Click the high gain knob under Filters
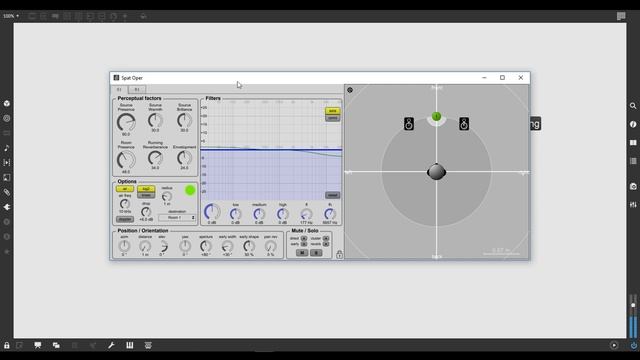Image resolution: width=640 pixels, height=360 pixels. (x=282, y=213)
